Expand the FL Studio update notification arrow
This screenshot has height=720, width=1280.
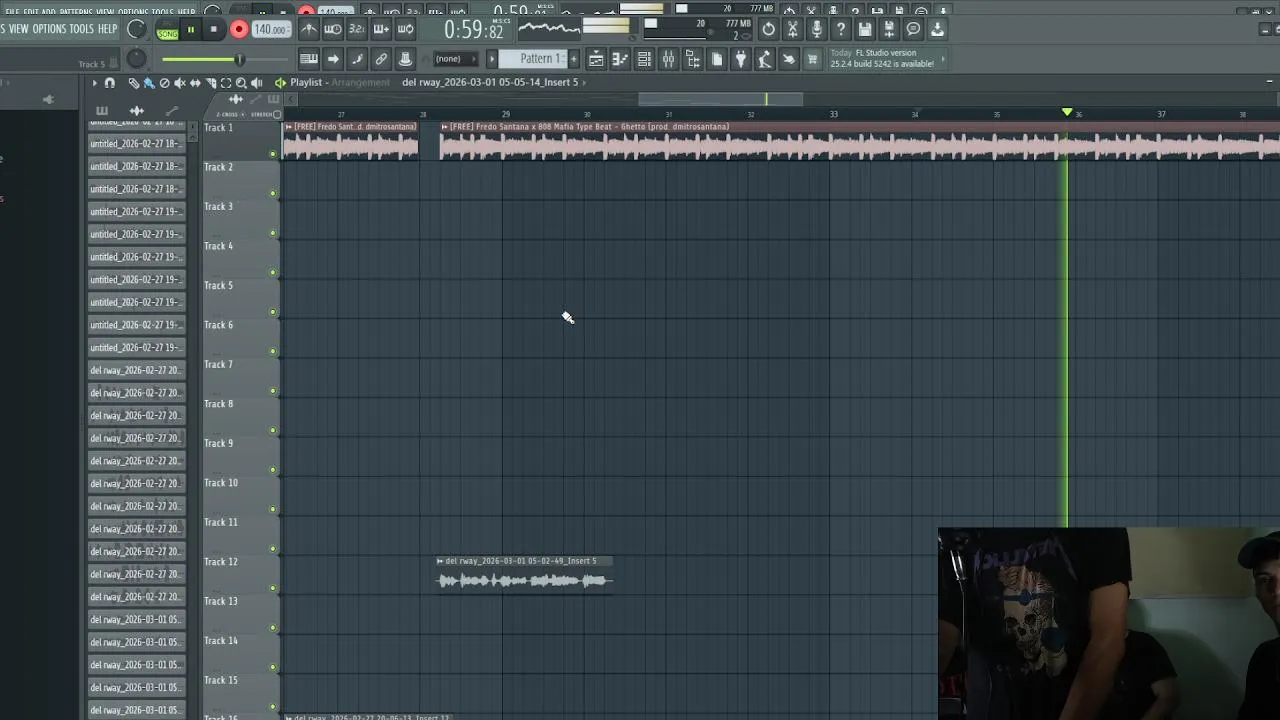click(941, 59)
